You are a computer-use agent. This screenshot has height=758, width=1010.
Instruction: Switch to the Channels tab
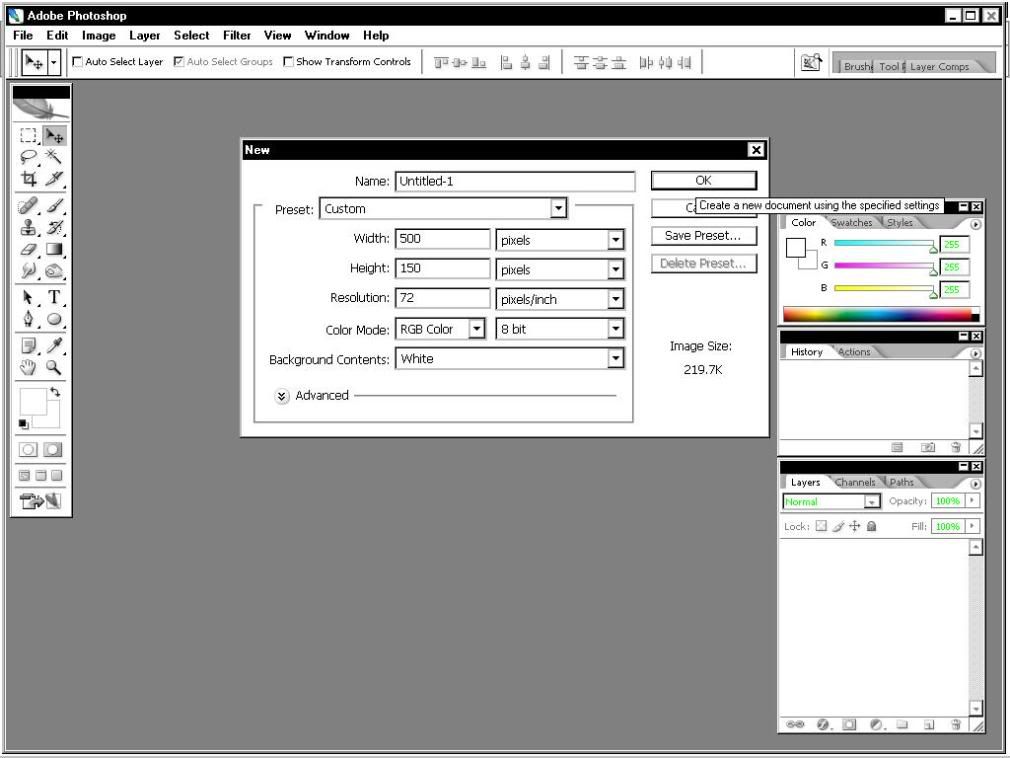pos(855,482)
